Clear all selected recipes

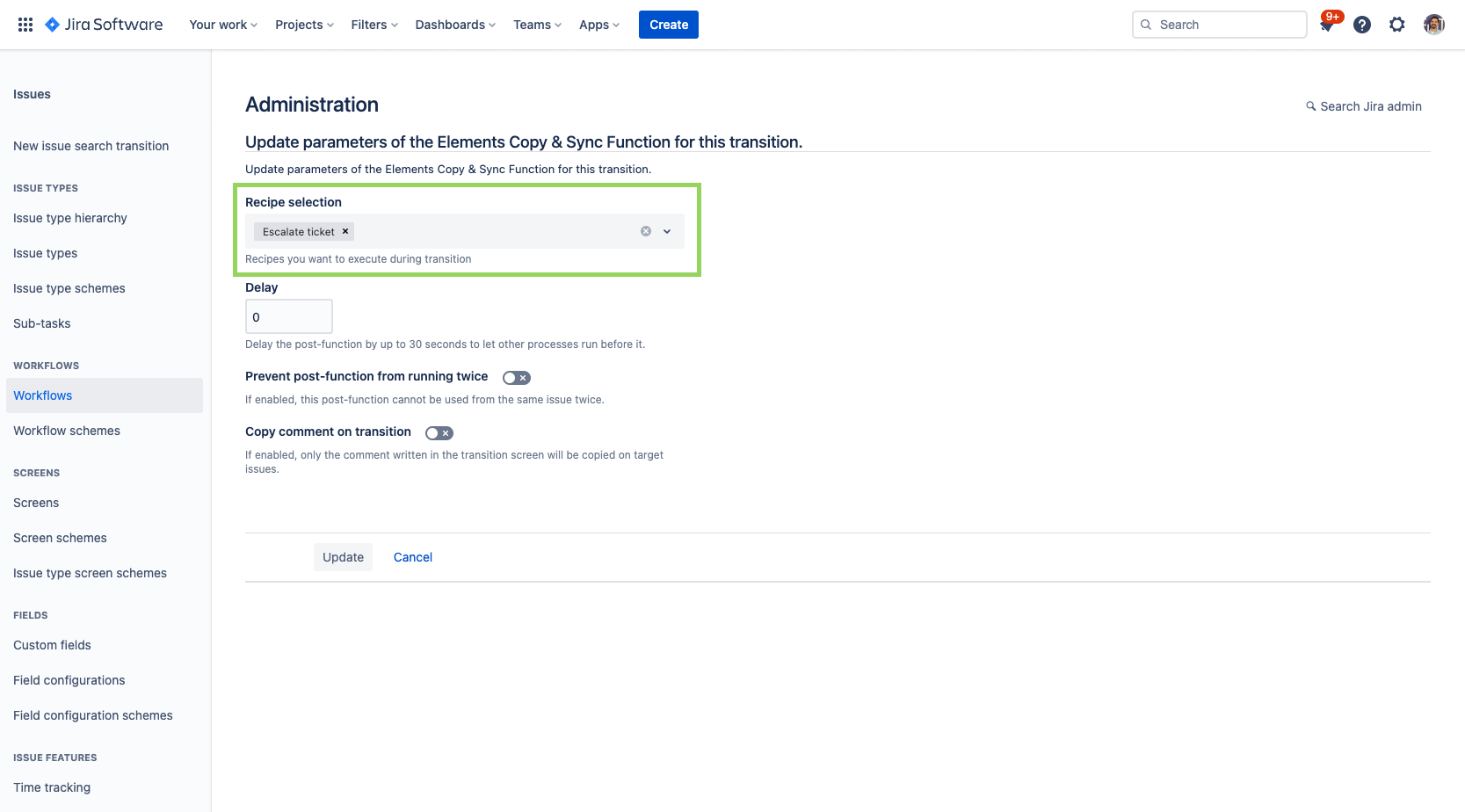click(x=646, y=231)
